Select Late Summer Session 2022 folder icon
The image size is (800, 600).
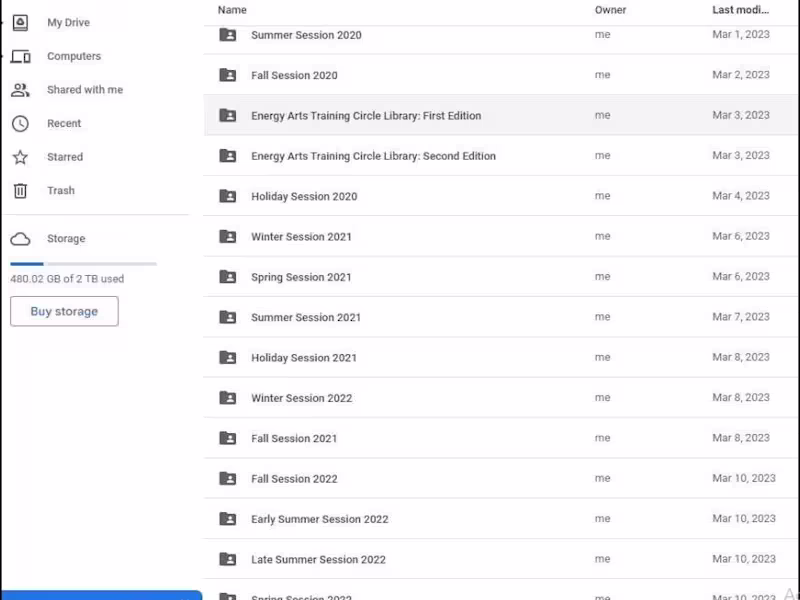[228, 559]
